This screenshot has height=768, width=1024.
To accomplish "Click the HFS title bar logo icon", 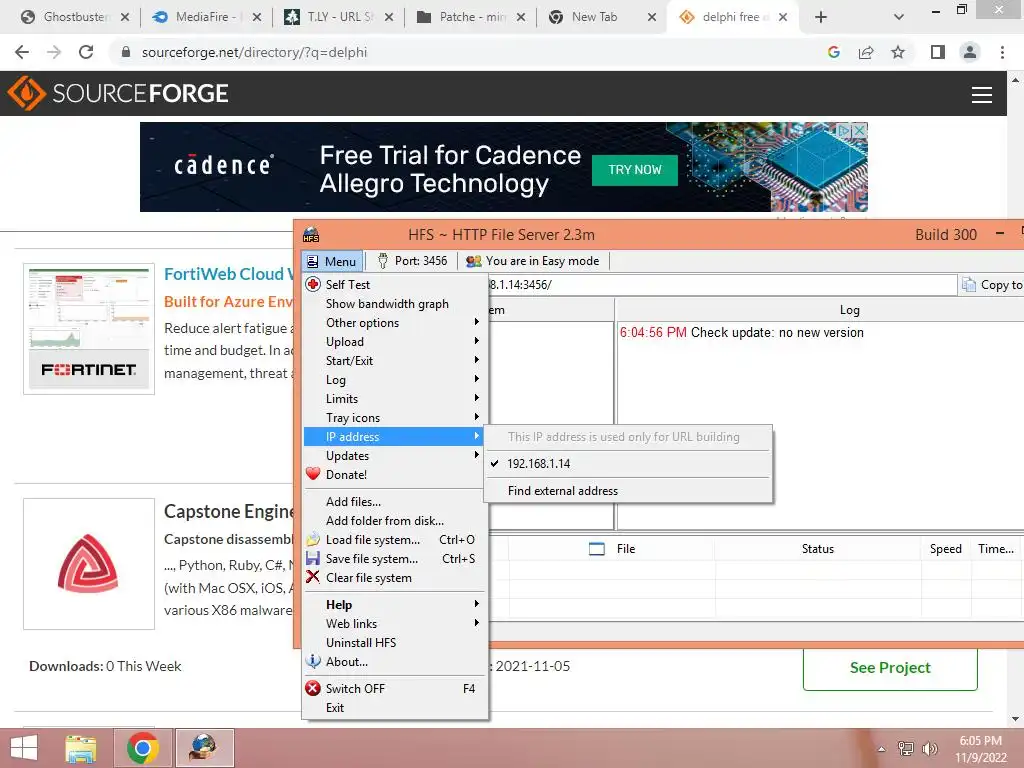I will pos(312,234).
